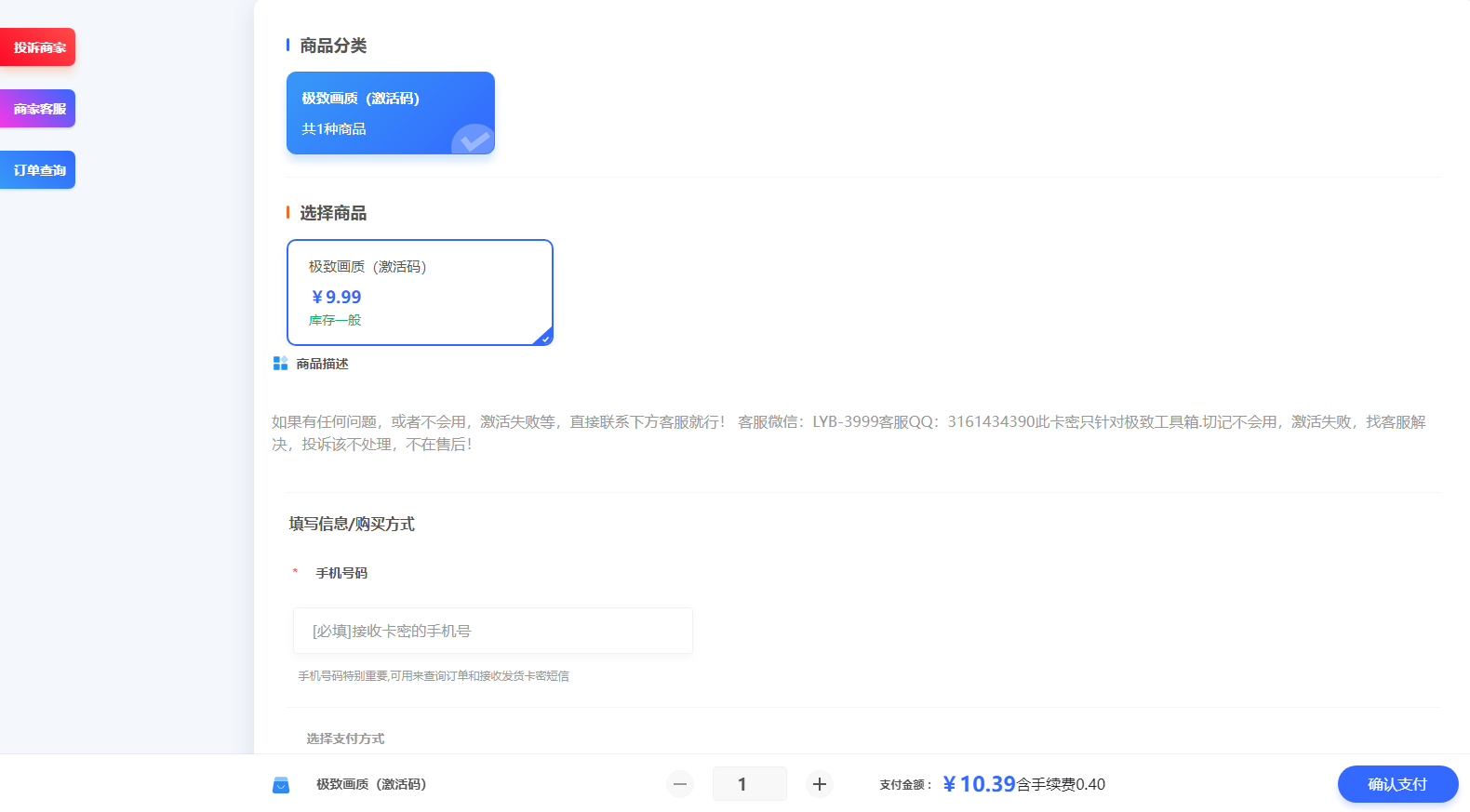Click the blue cart icon in bottom bar

pos(281,785)
